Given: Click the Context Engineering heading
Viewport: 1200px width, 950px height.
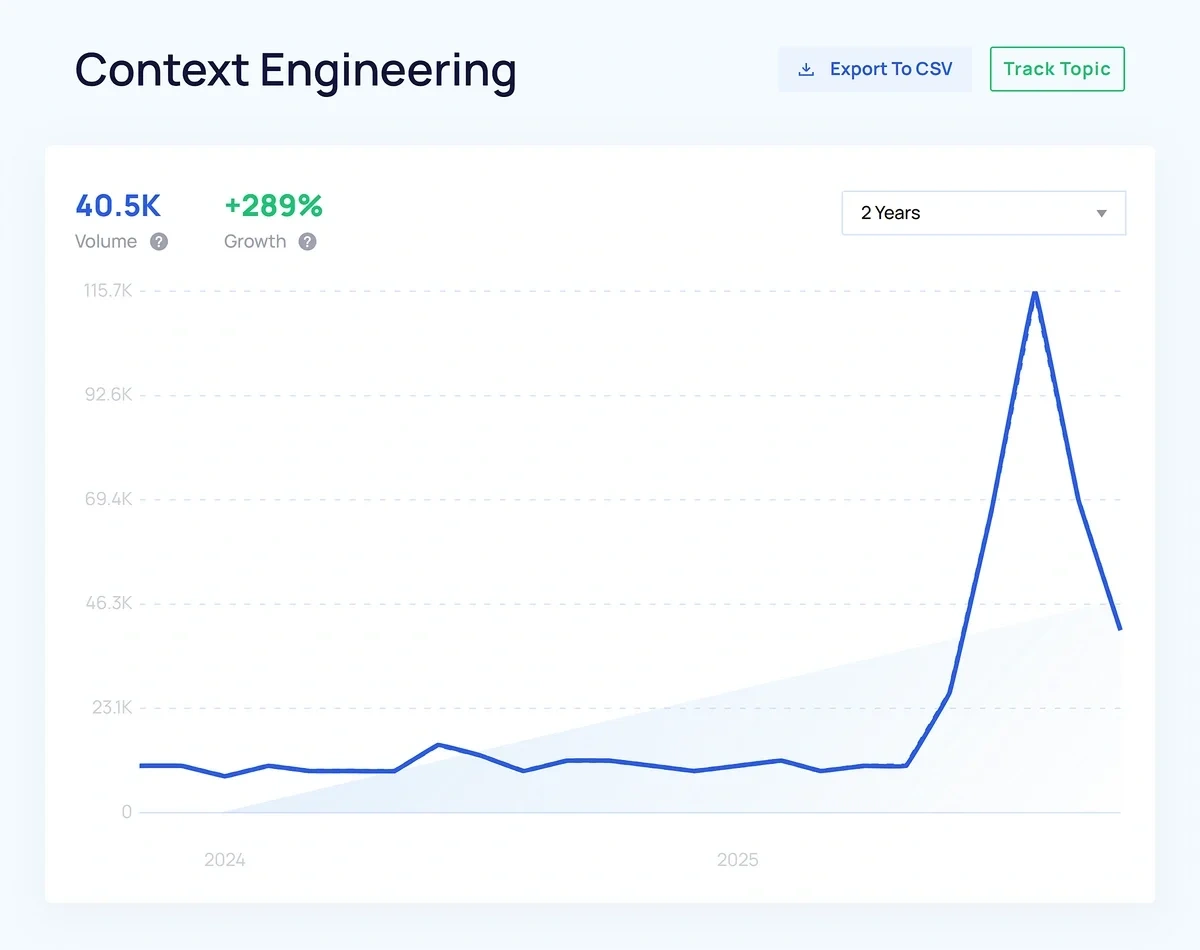Looking at the screenshot, I should pos(296,71).
